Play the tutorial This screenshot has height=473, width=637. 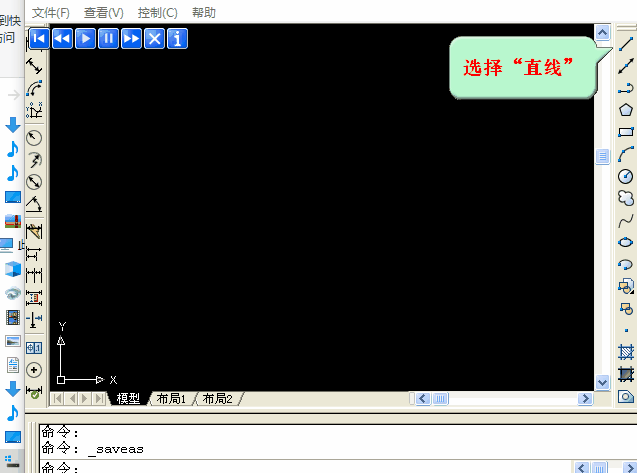pos(85,39)
